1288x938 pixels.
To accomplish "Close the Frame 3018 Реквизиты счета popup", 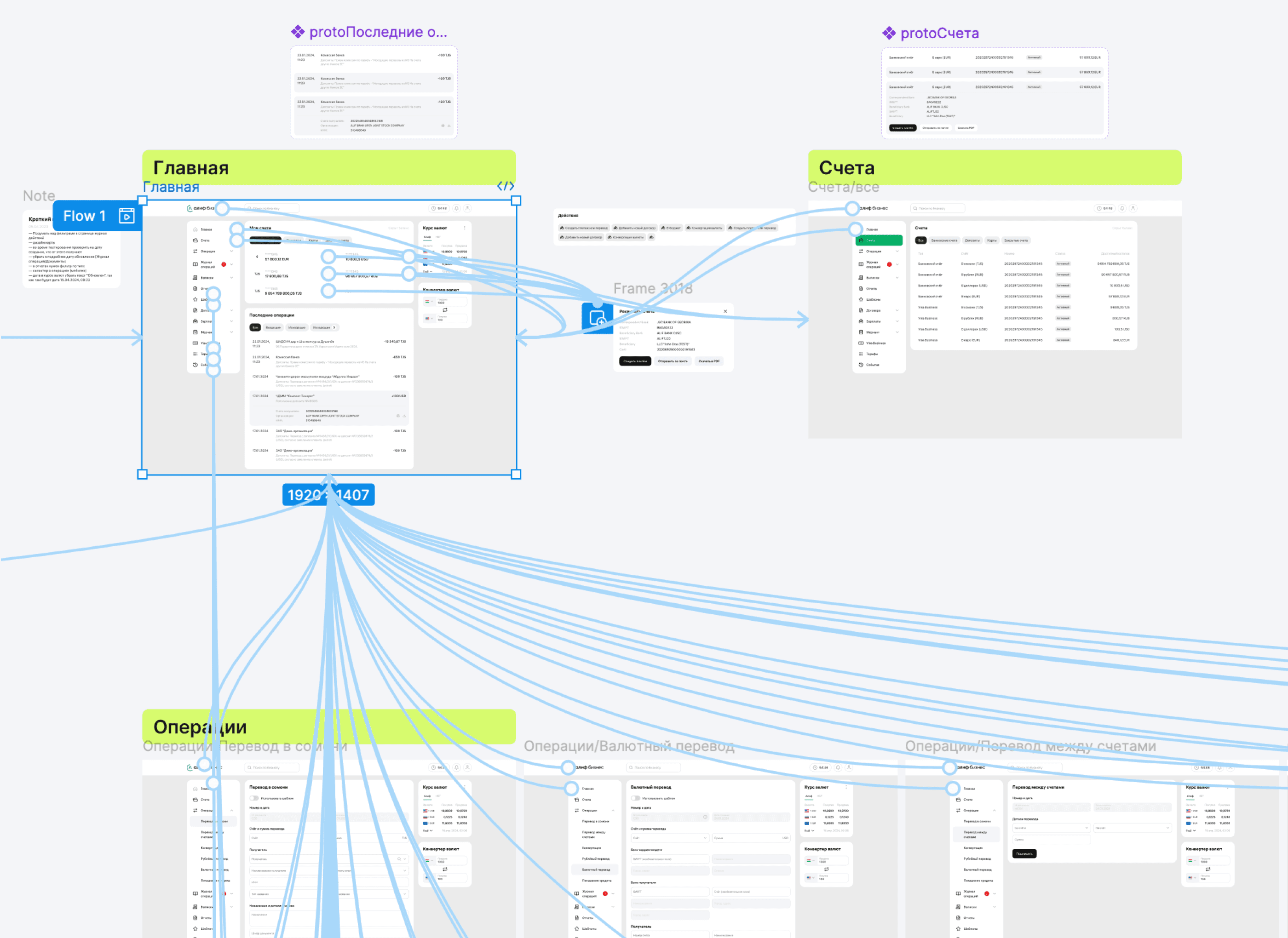I will (725, 311).
